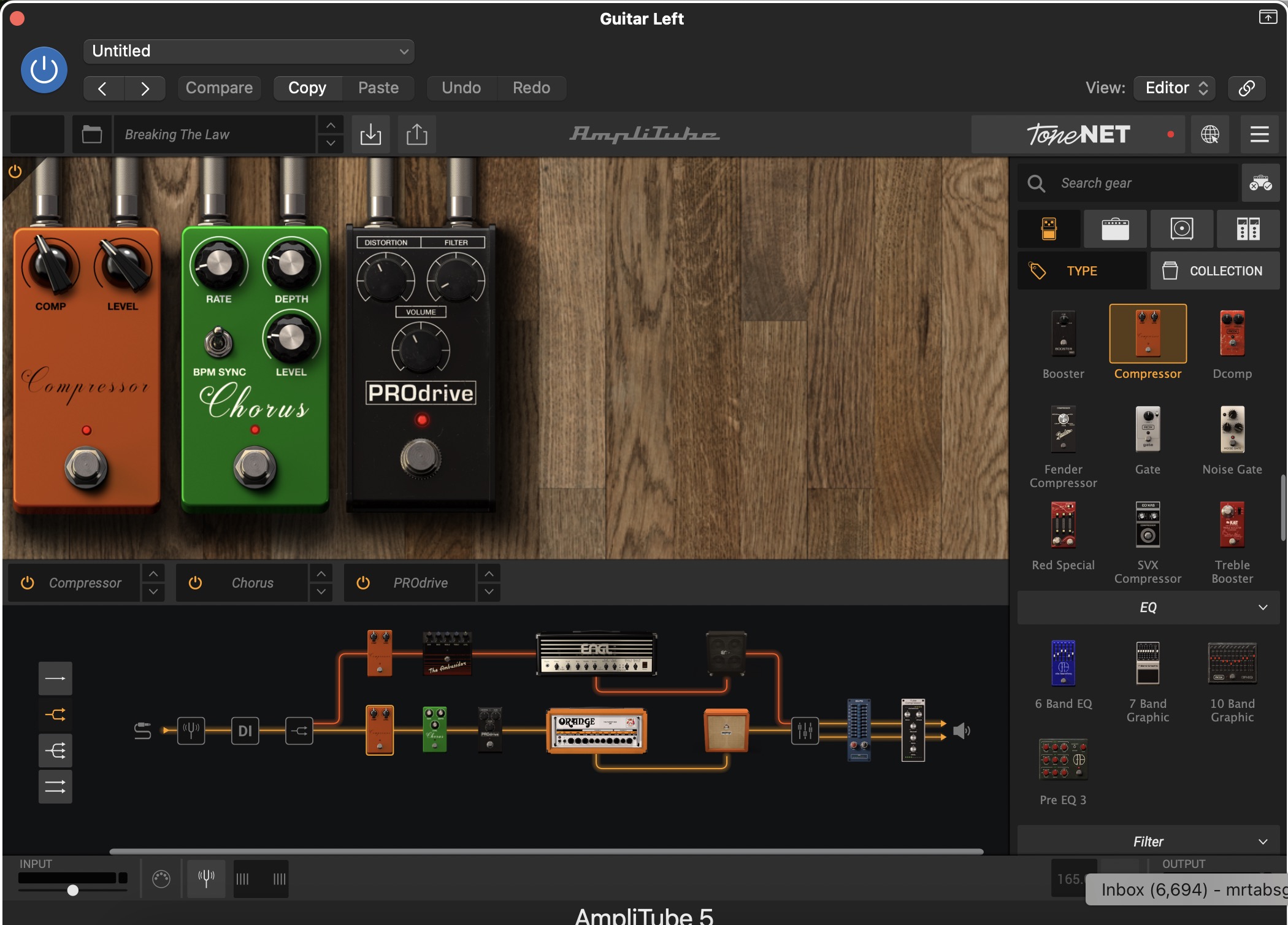This screenshot has width=1288, height=925.
Task: Go to next preset arrow
Action: pos(145,88)
